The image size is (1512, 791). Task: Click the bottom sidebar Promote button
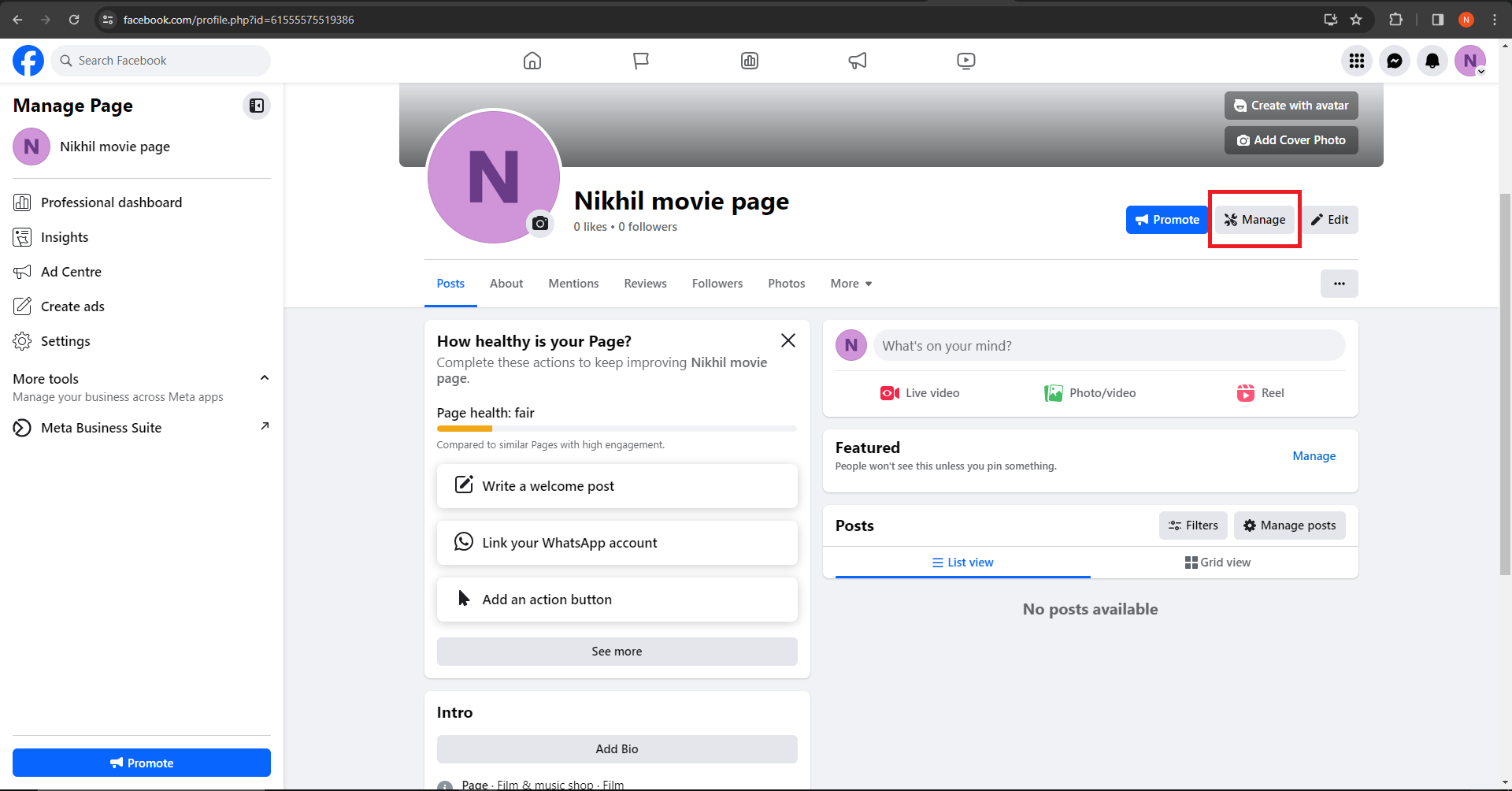(142, 763)
